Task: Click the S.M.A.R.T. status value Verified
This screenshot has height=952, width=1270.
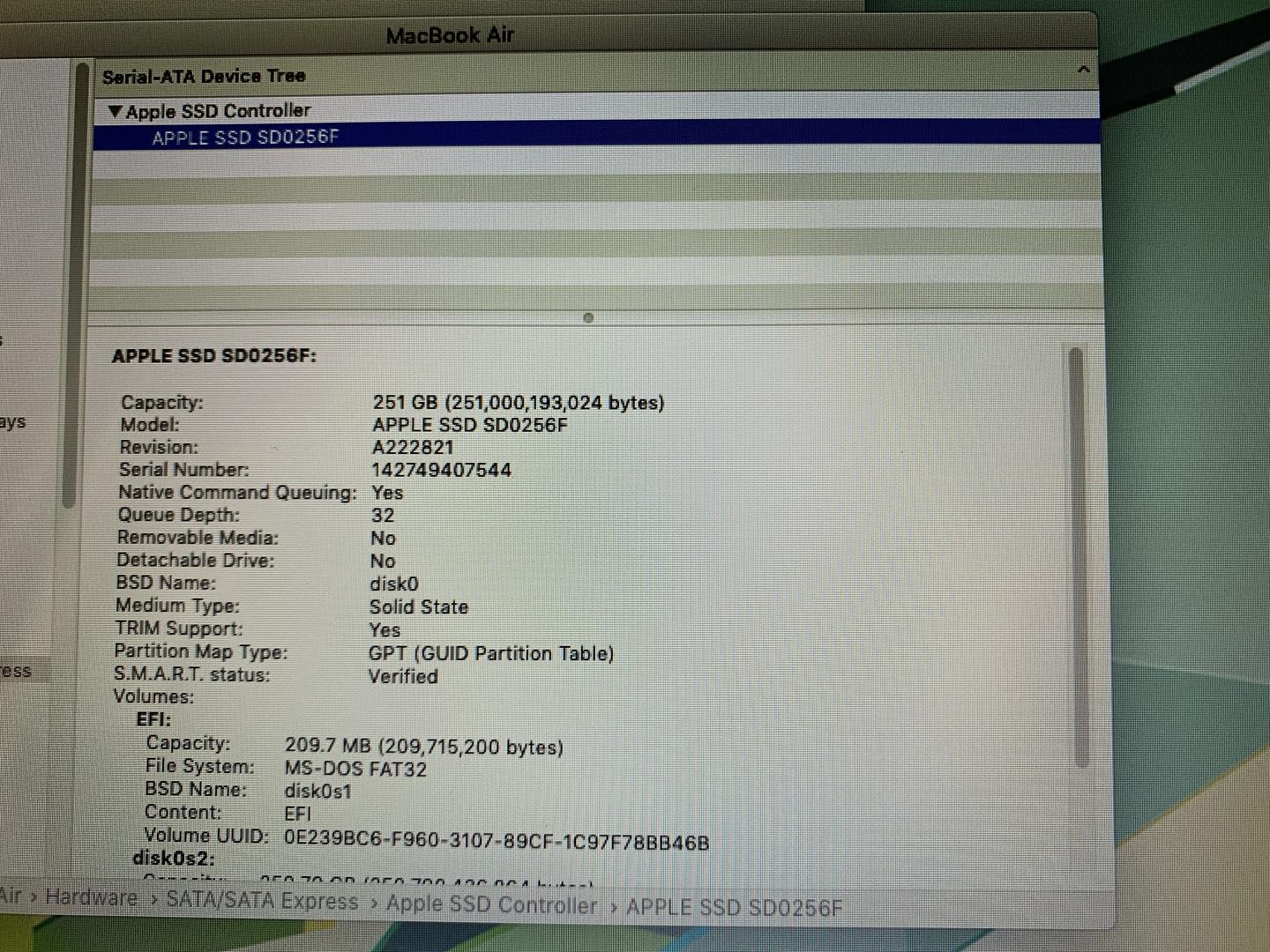Action: point(403,677)
